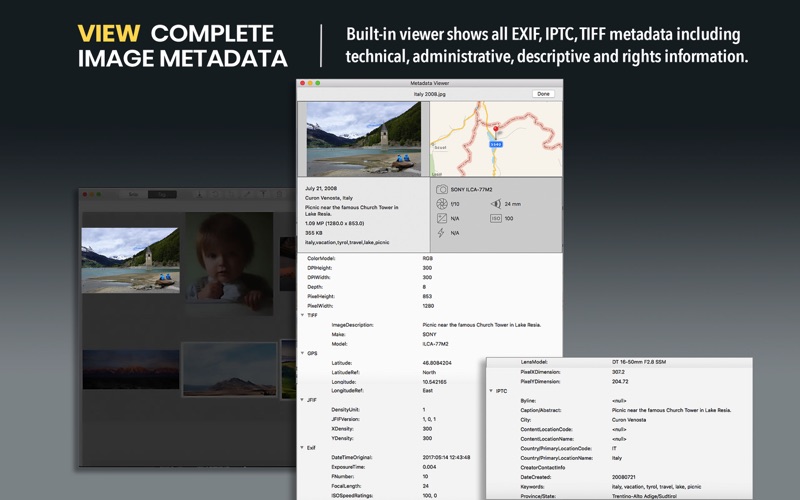Click the map view in Metadata Viewer
This screenshot has height=500, width=800.
tap(496, 139)
